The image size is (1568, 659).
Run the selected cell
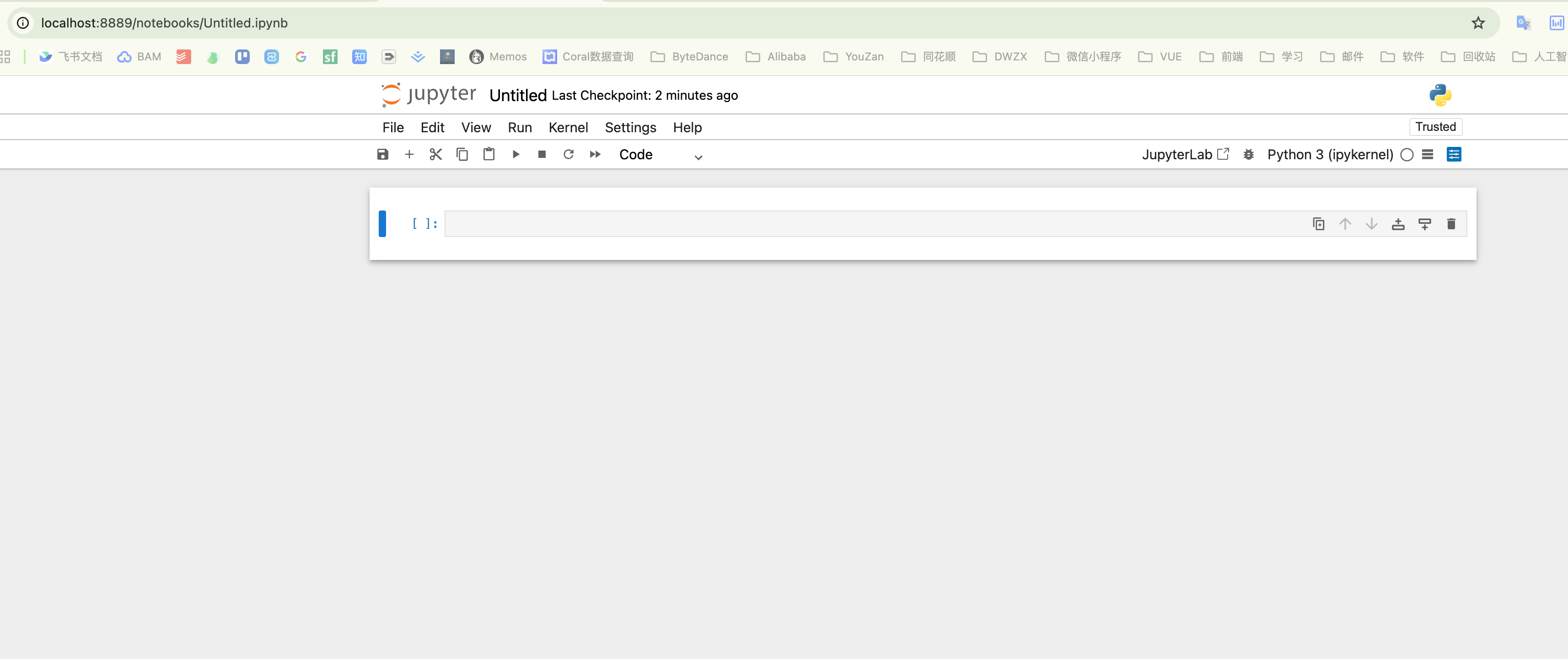pos(516,155)
